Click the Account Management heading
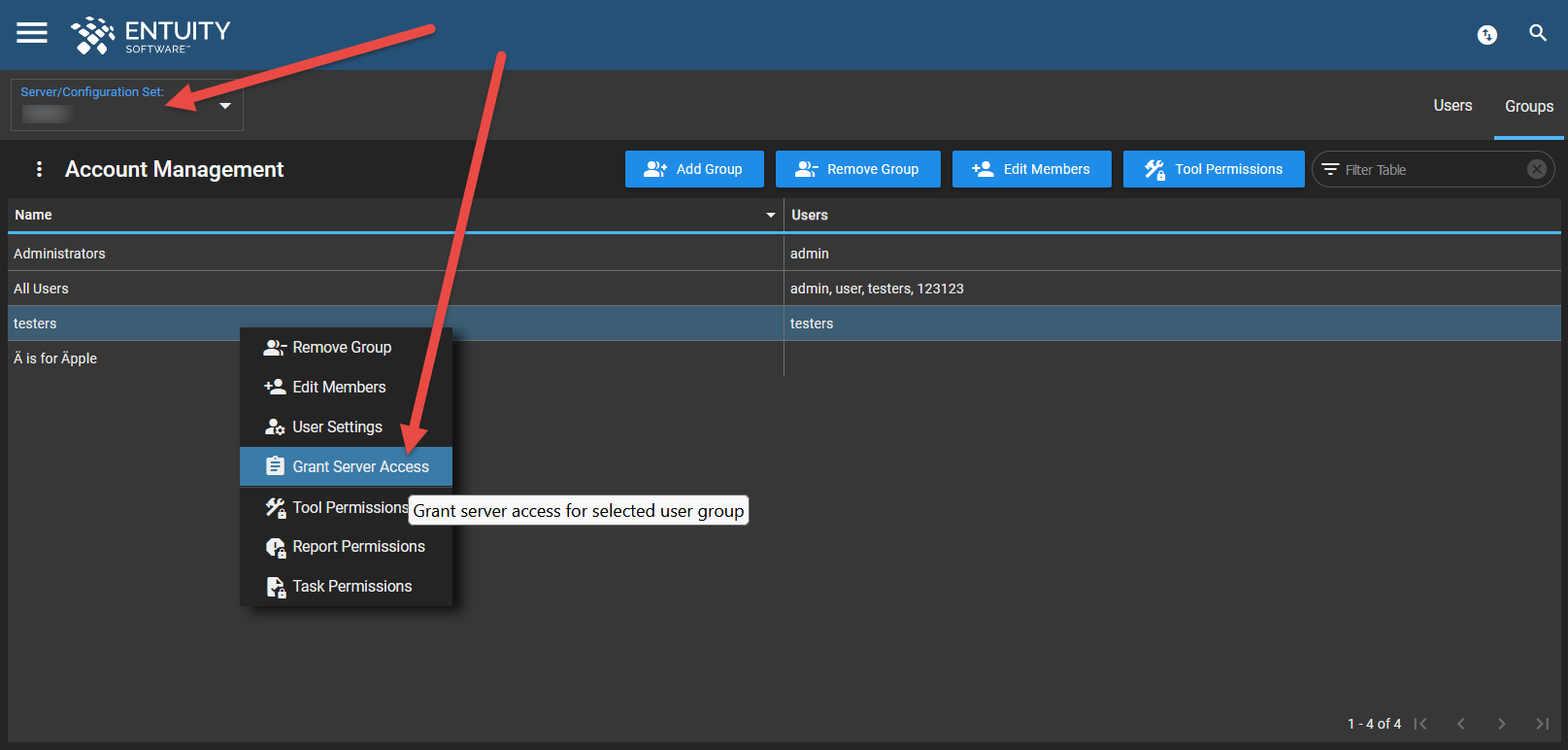The height and width of the screenshot is (750, 1568). [175, 169]
